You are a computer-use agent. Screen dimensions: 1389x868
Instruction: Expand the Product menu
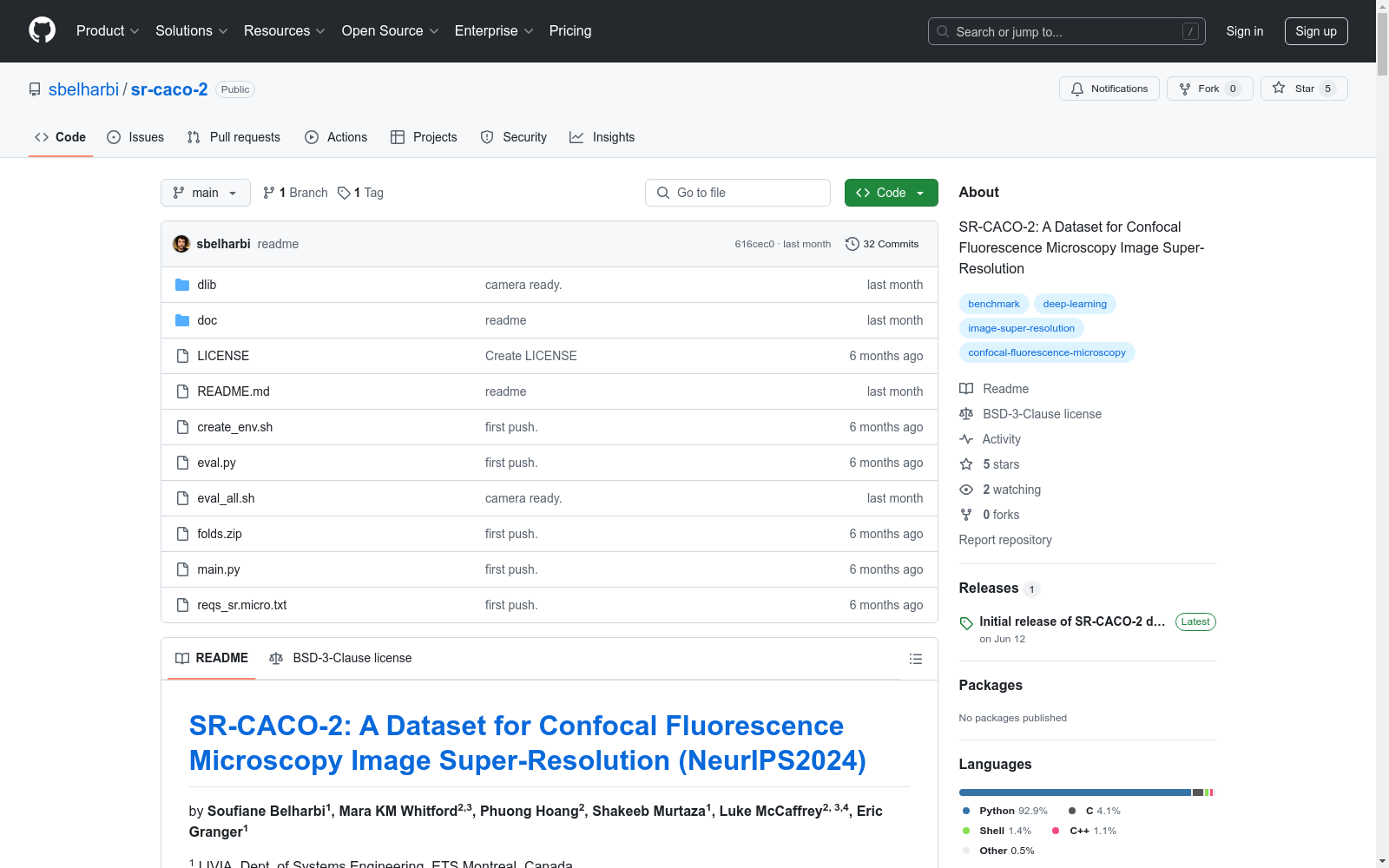[108, 30]
